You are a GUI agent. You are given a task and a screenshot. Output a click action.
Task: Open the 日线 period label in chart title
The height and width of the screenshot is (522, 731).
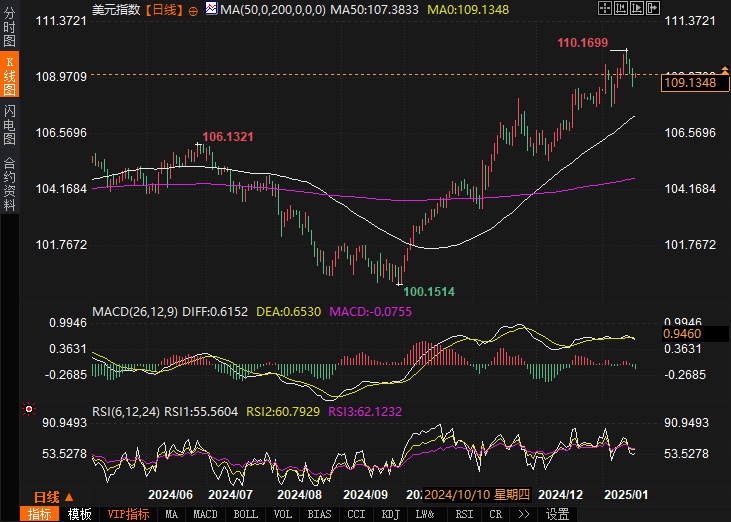(x=164, y=9)
